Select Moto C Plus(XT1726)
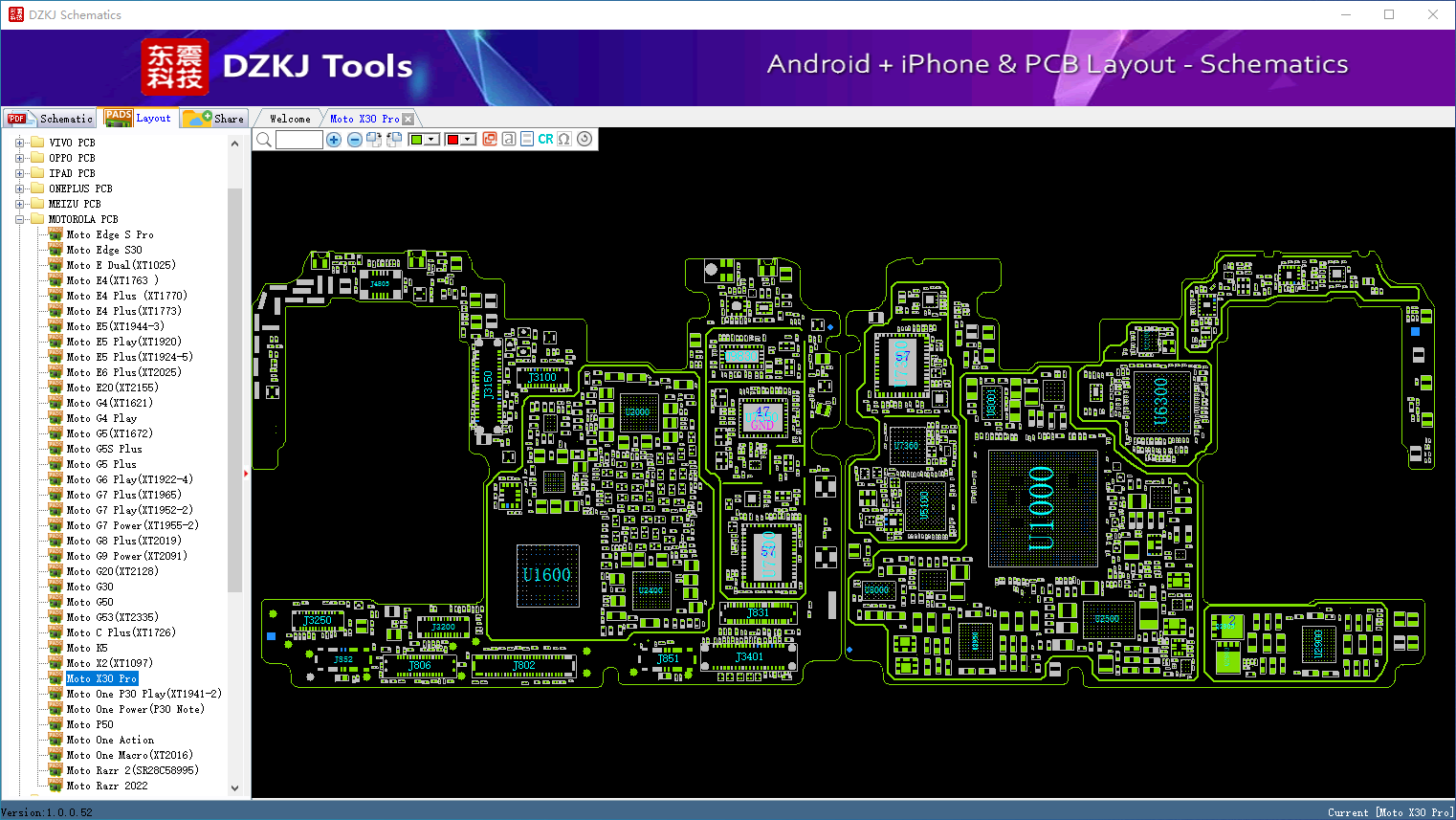The width and height of the screenshot is (1456, 820). [x=121, y=632]
